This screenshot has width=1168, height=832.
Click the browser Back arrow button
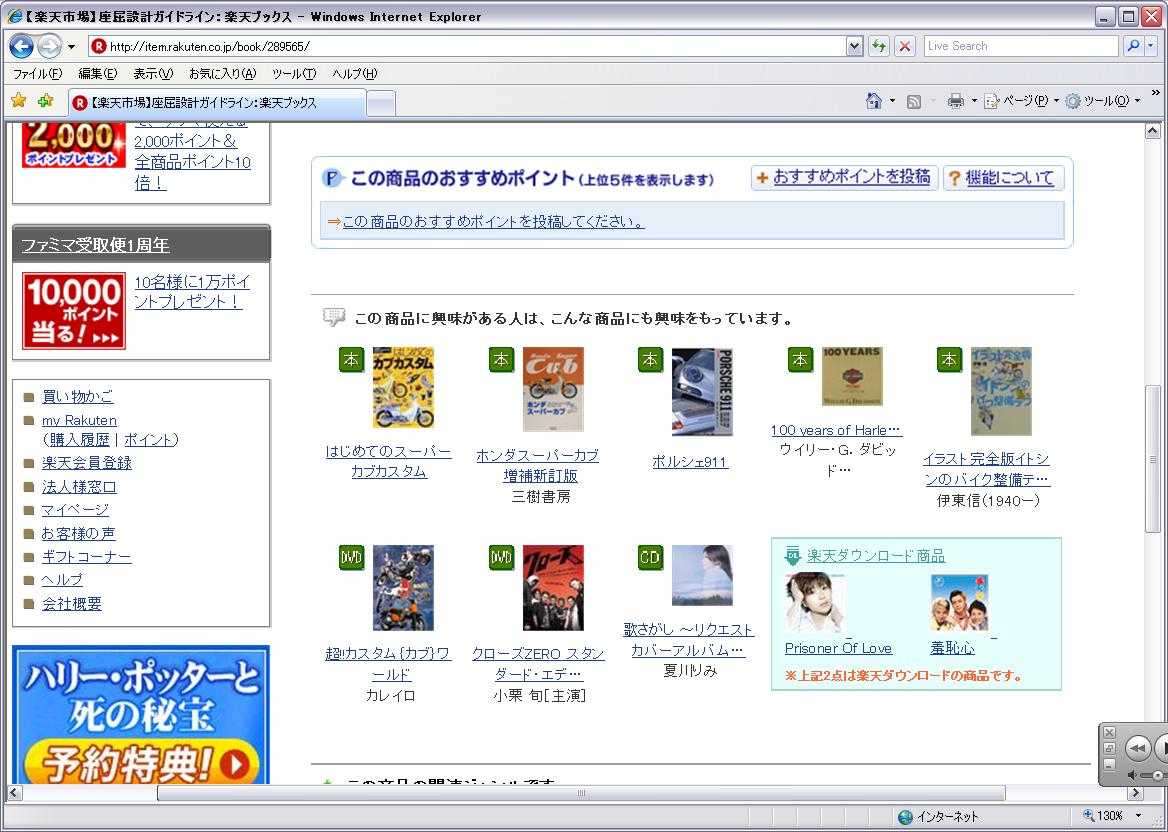(x=21, y=46)
